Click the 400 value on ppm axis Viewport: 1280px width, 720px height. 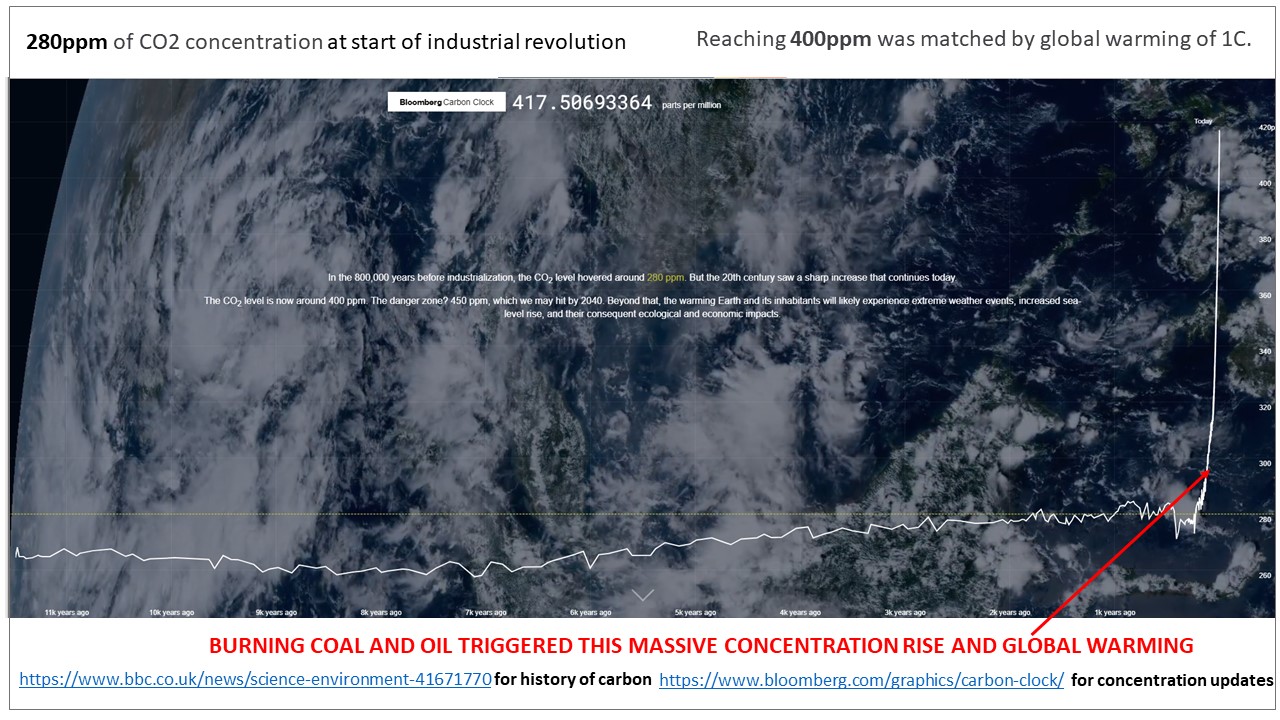click(x=1265, y=184)
